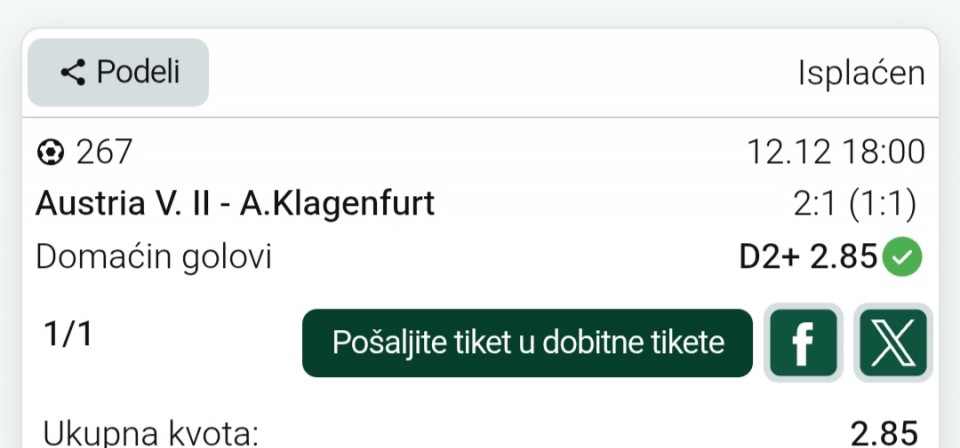Screen dimensions: 960x448
Task: Tap the half-time score (1:1)
Action: (x=883, y=204)
